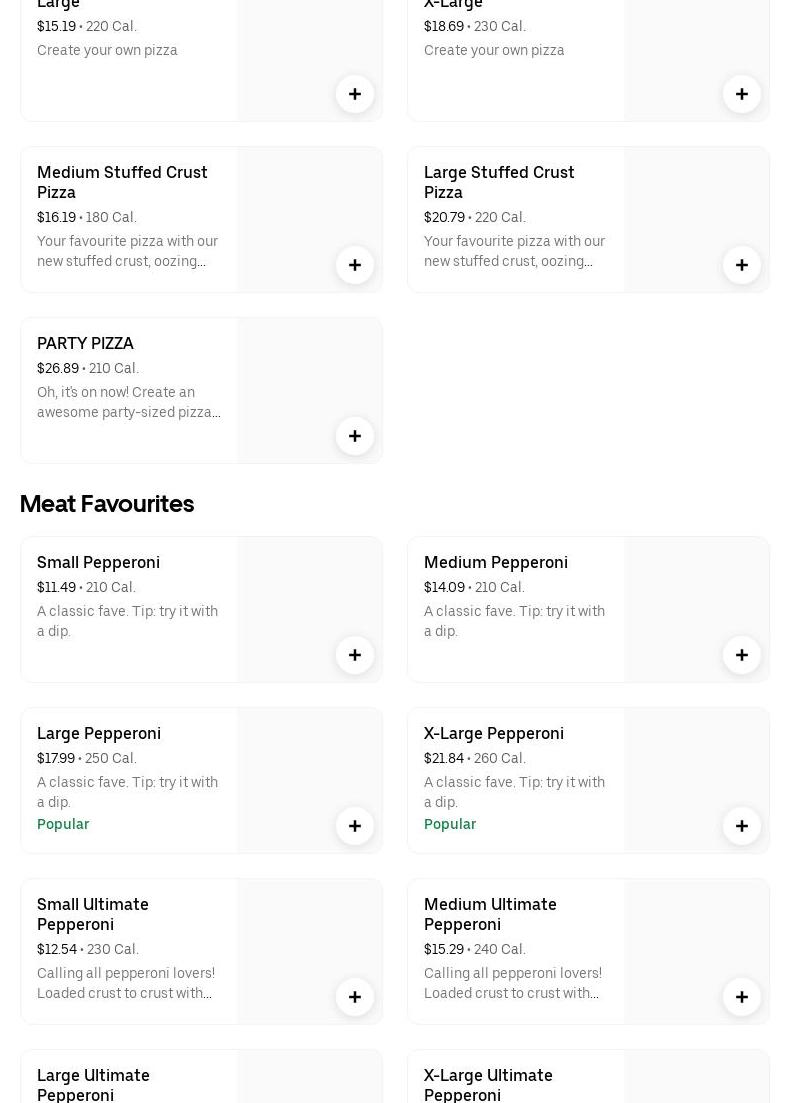Open Small Pepperoni item title

coord(98,562)
